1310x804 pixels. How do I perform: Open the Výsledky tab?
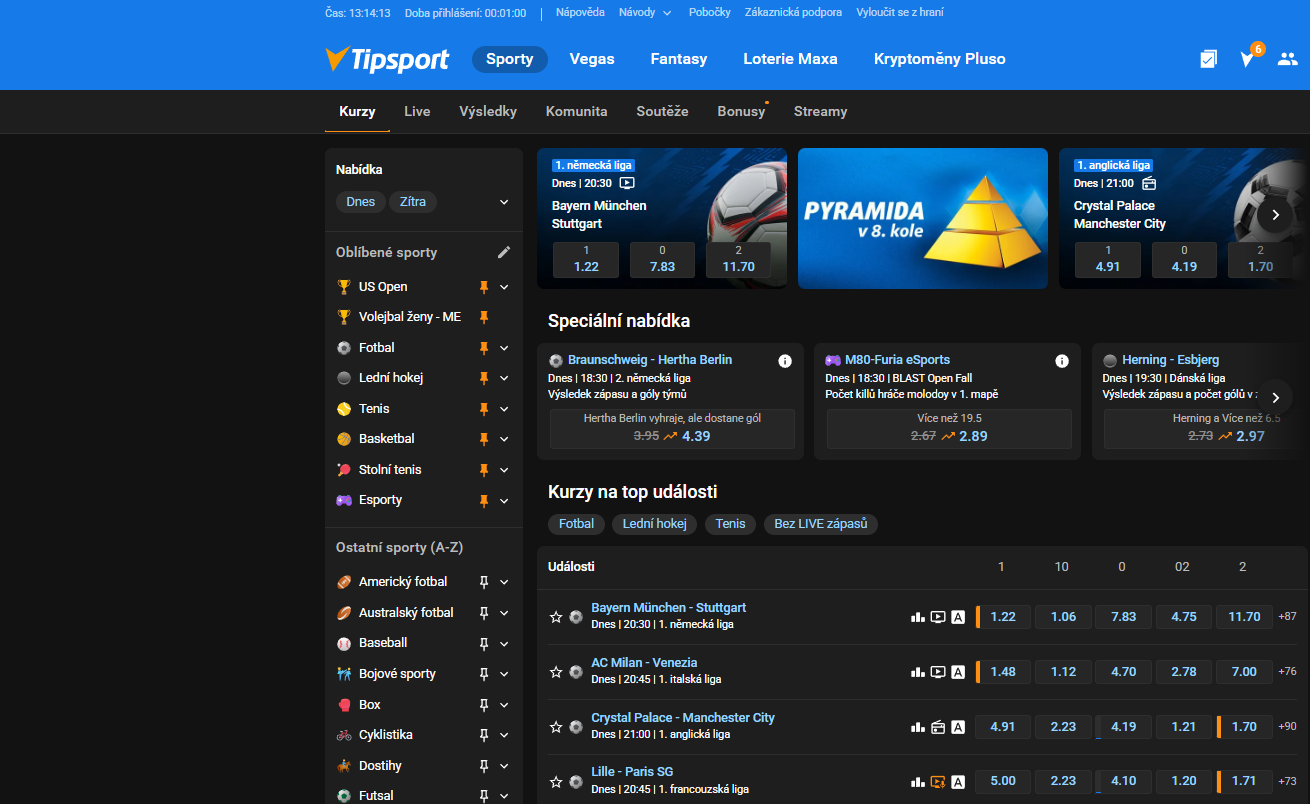tap(488, 111)
